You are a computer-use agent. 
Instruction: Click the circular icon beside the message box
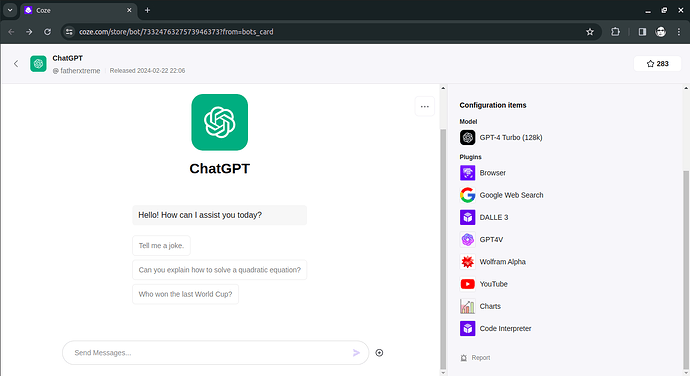click(x=379, y=353)
